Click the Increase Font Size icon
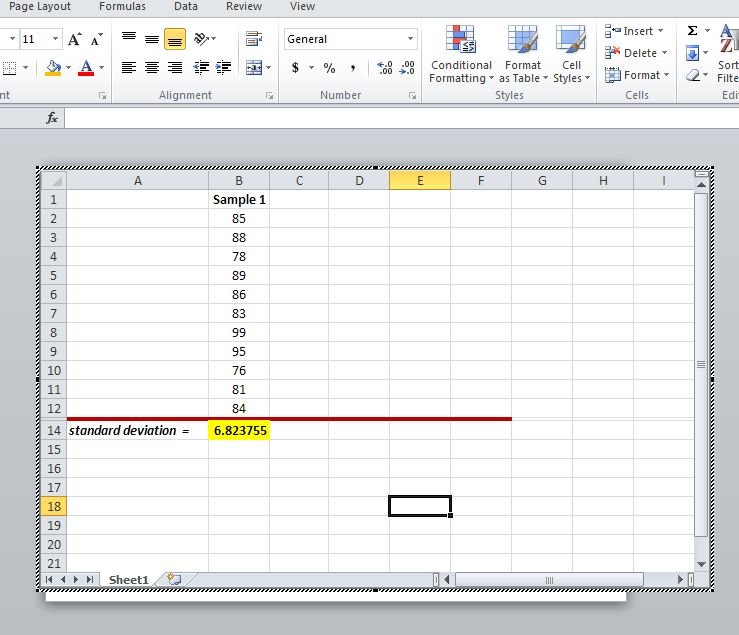 [x=76, y=39]
